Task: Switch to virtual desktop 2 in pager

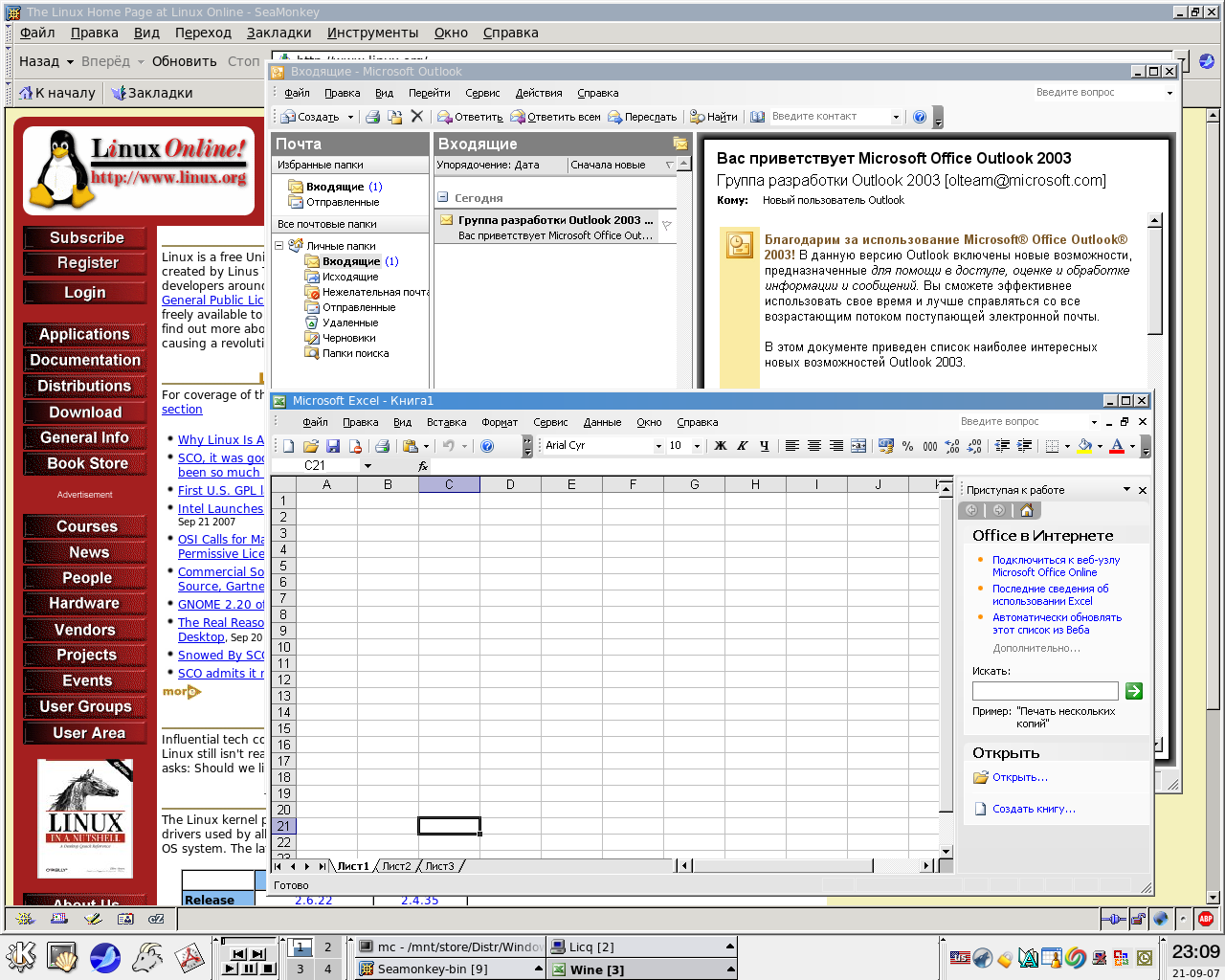Action: click(x=327, y=947)
